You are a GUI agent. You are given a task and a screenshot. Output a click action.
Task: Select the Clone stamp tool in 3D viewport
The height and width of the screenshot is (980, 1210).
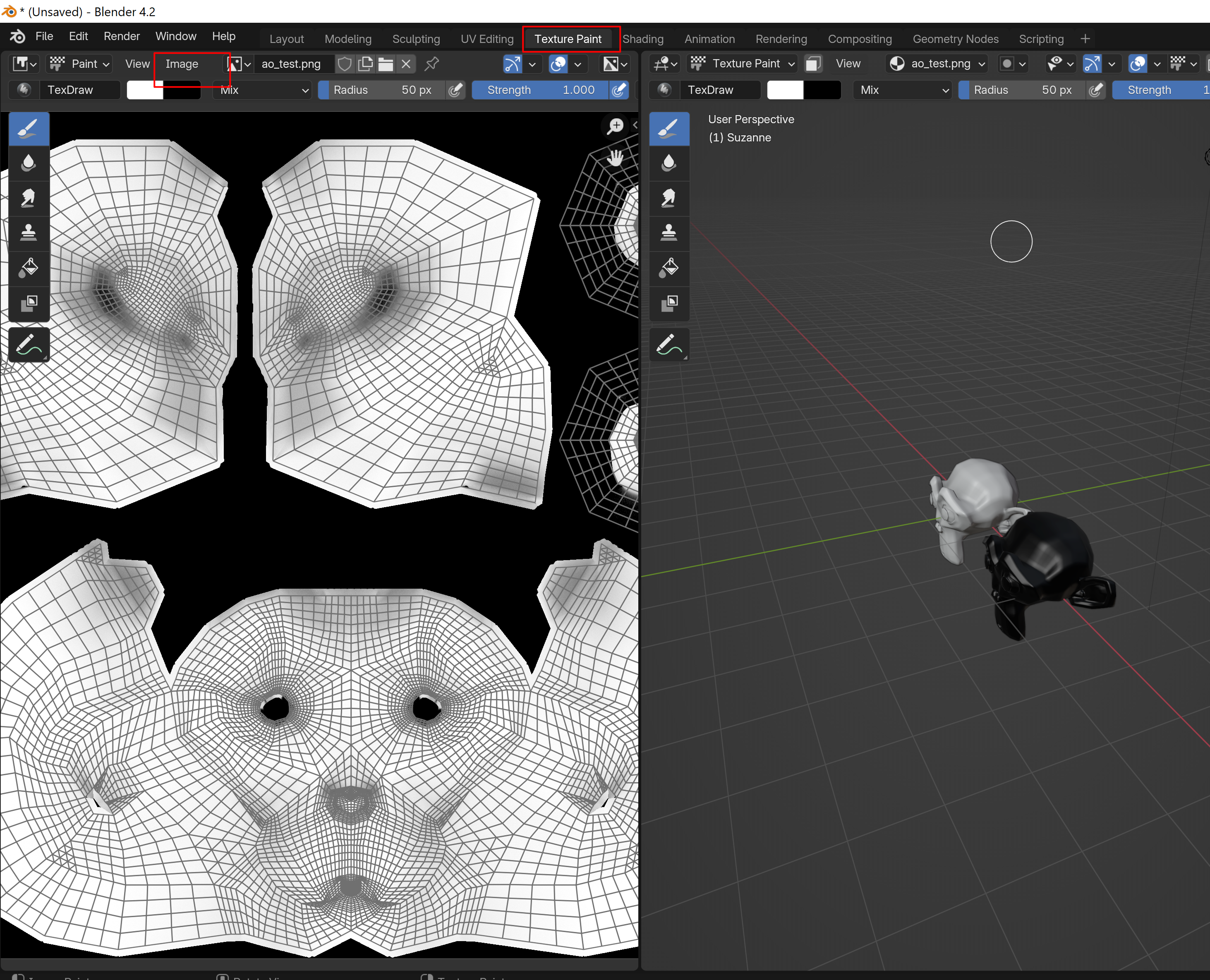click(x=669, y=232)
